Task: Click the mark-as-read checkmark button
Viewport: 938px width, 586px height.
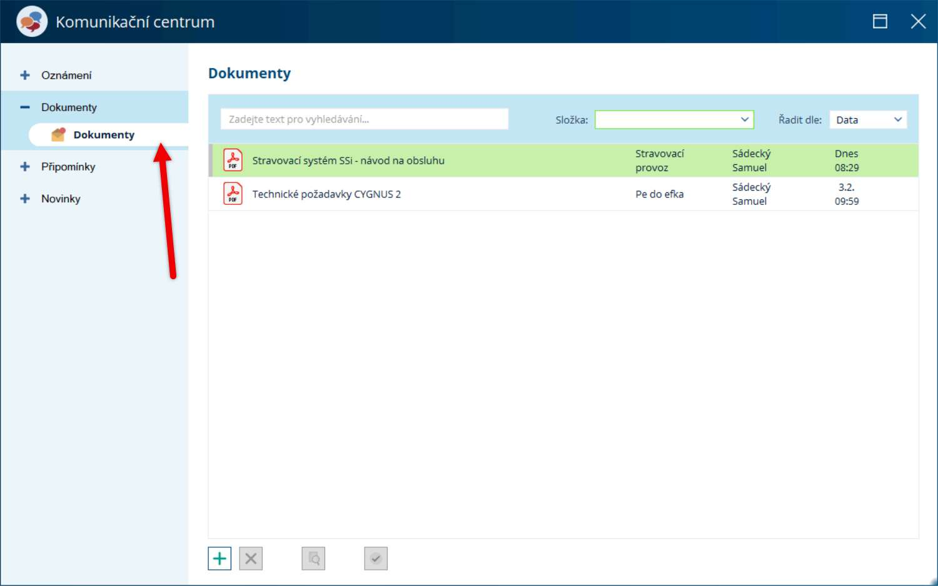Action: tap(376, 558)
